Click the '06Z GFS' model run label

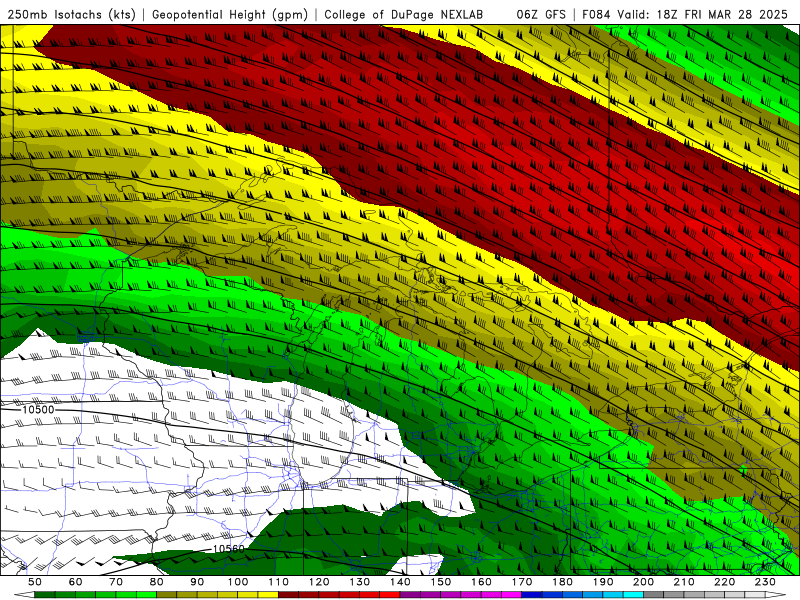(541, 15)
